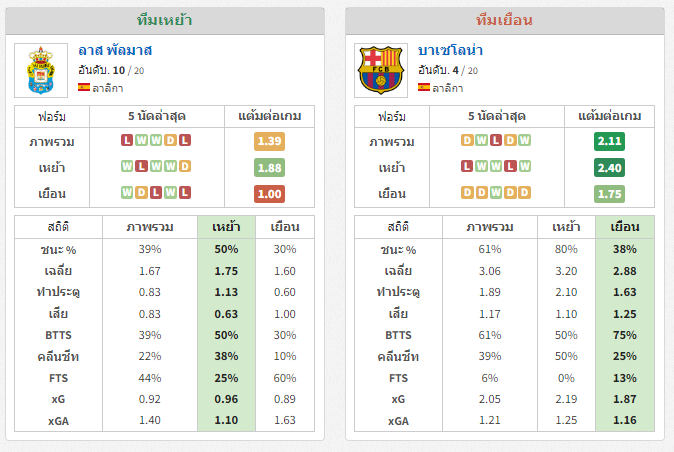Click first L result in Las Palmas overall form
The height and width of the screenshot is (452, 674).
[127, 140]
